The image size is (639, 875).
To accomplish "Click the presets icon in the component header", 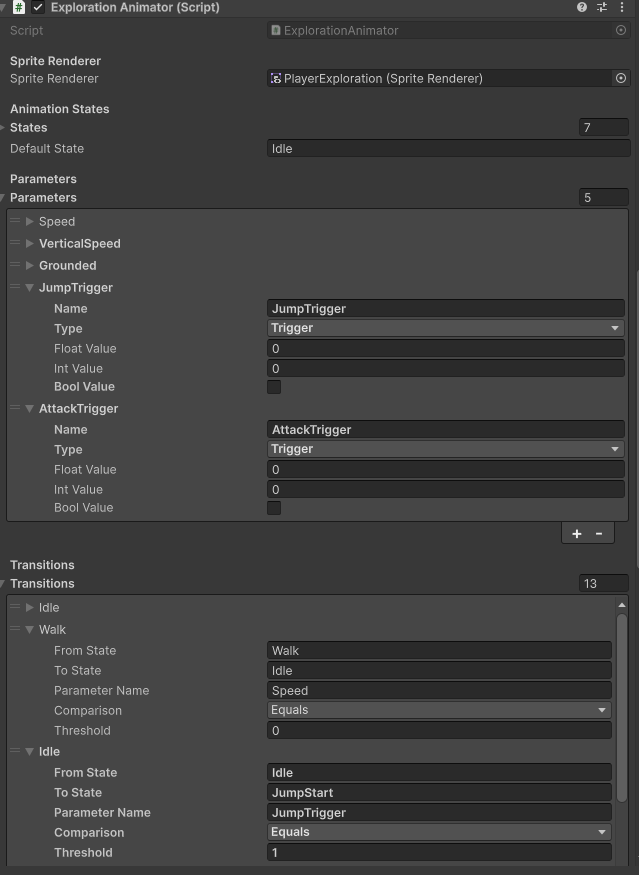I will 602,8.
